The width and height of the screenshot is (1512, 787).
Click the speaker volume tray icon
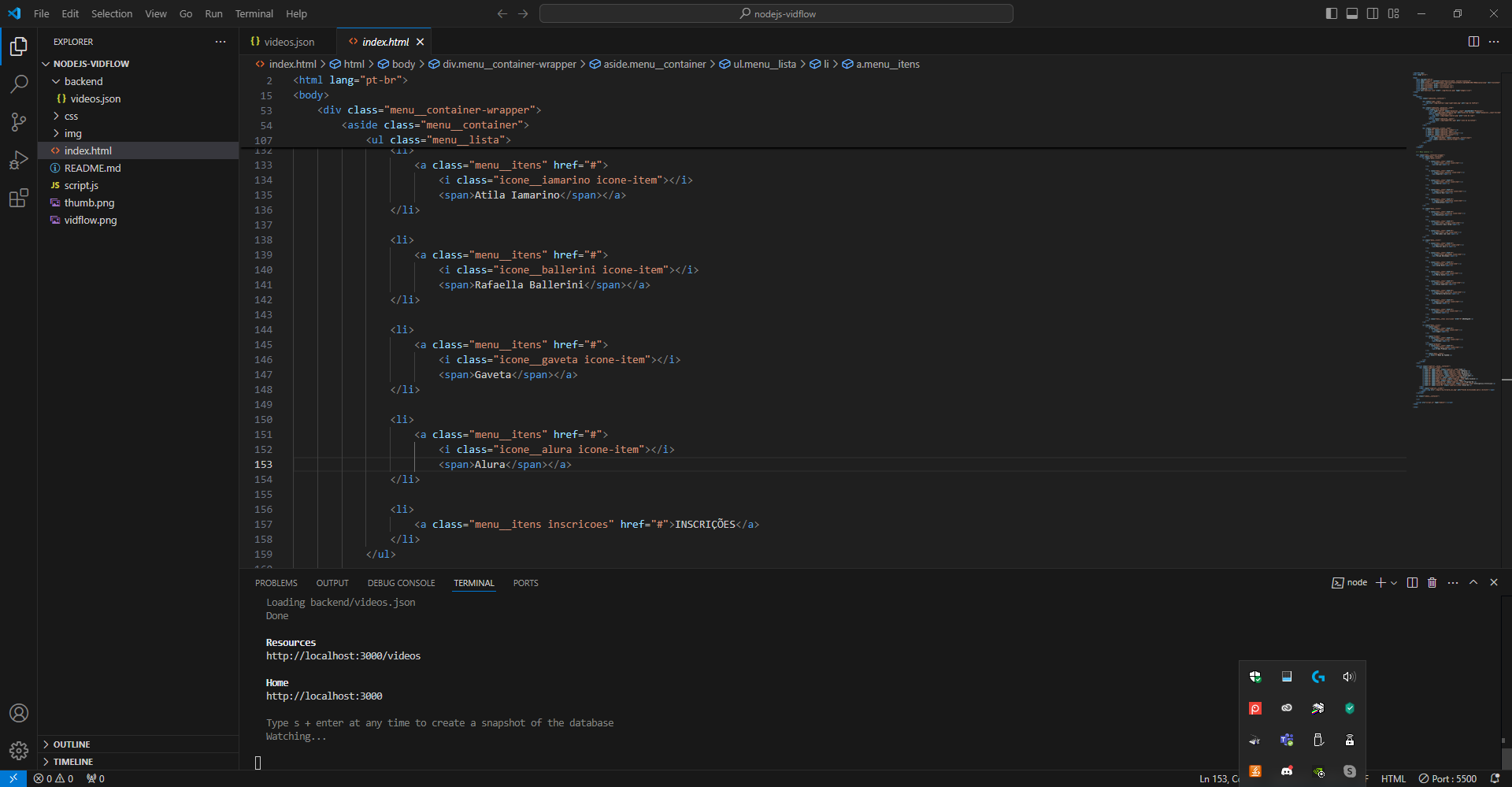[1350, 677]
